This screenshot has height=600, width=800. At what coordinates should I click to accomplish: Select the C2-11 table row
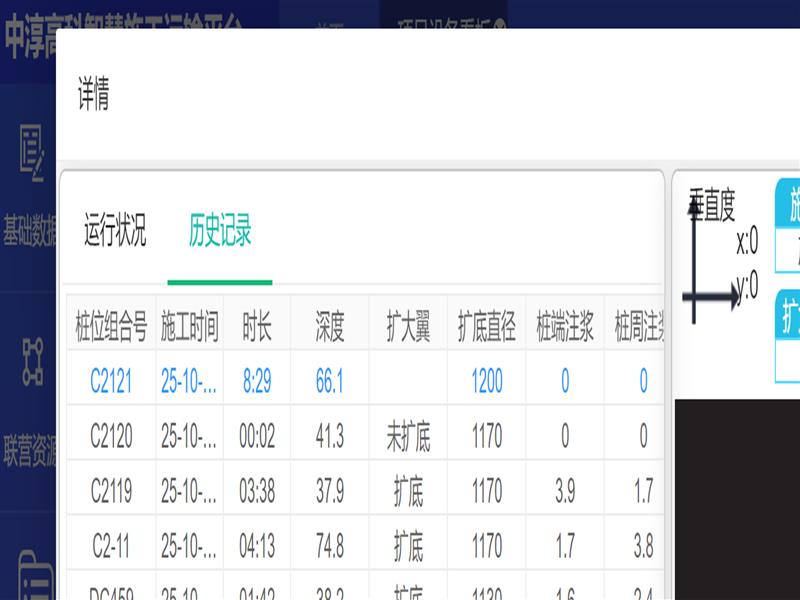tap(110, 546)
